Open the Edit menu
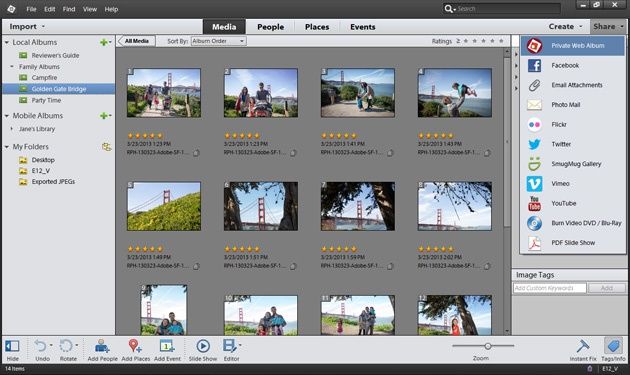 (x=49, y=9)
